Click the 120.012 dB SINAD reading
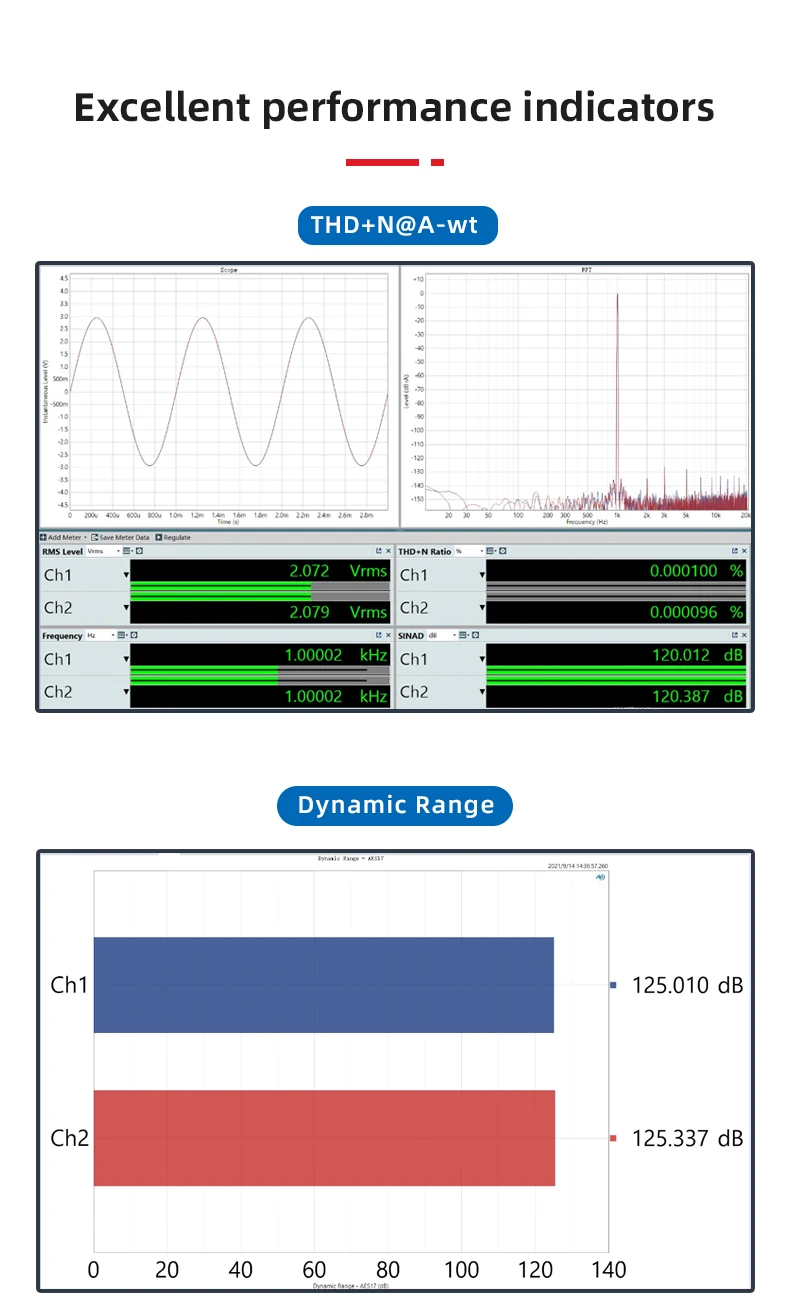The height and width of the screenshot is (1316, 790). [x=697, y=655]
